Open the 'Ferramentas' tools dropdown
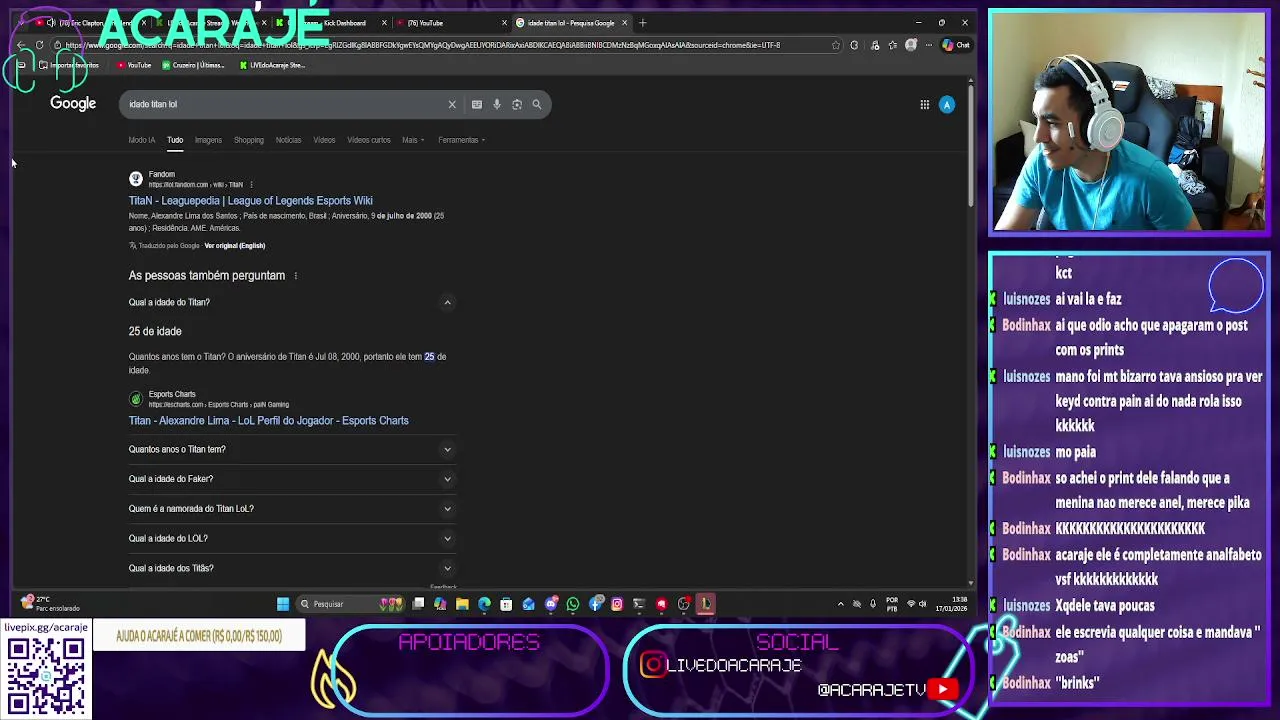This screenshot has width=1280, height=720. [x=461, y=140]
